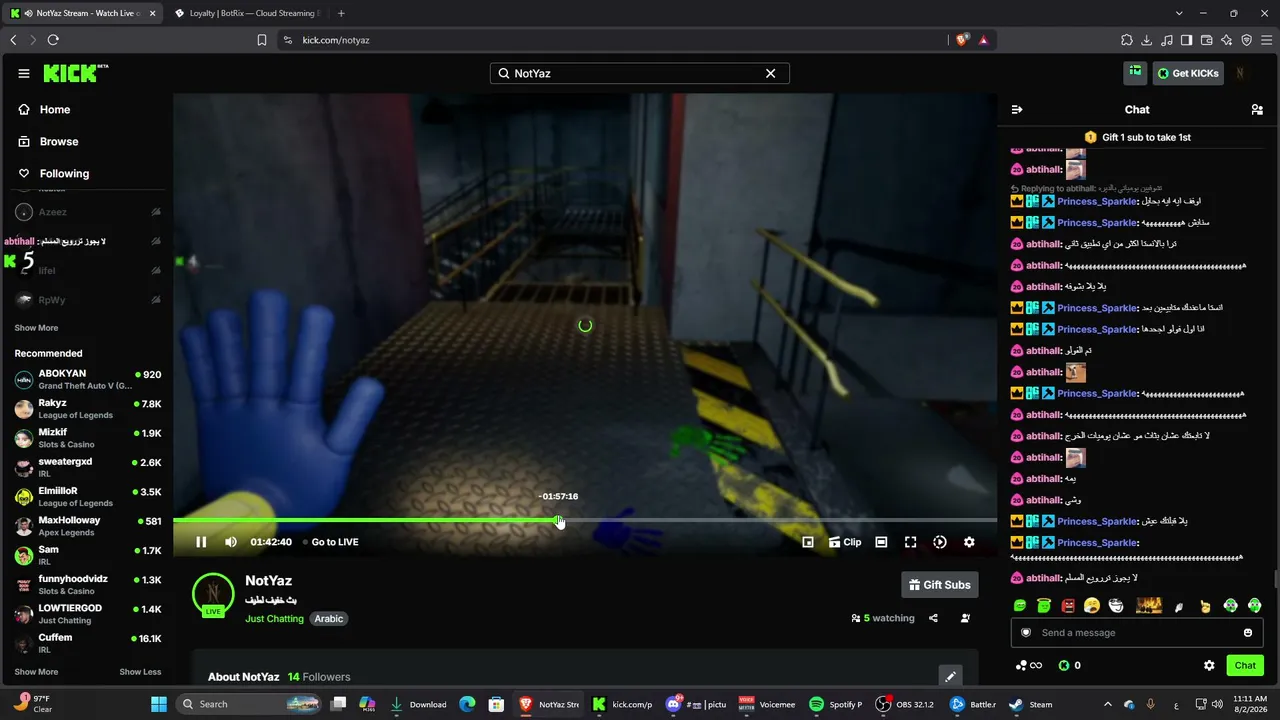Edit the About NotYaz section
1280x720 pixels.
(x=950, y=677)
